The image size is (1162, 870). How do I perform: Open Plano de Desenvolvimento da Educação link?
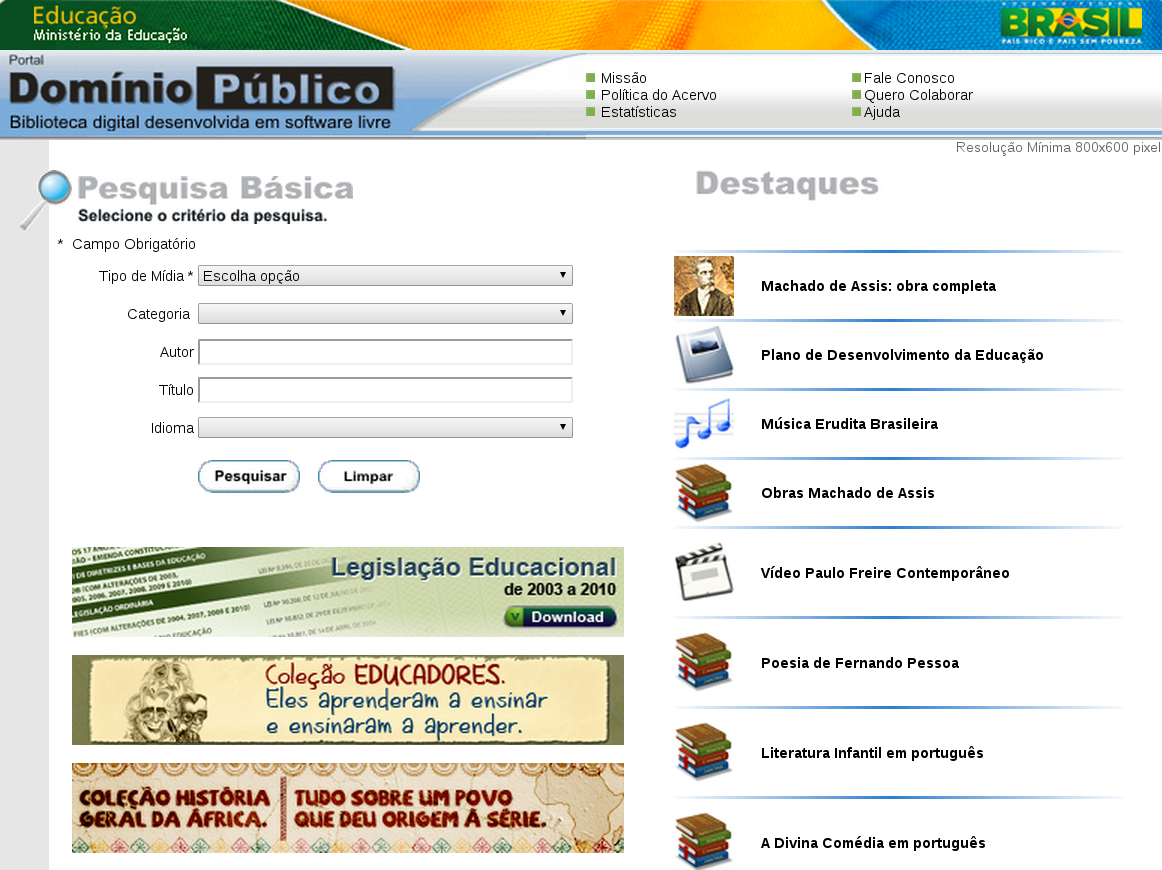[902, 355]
